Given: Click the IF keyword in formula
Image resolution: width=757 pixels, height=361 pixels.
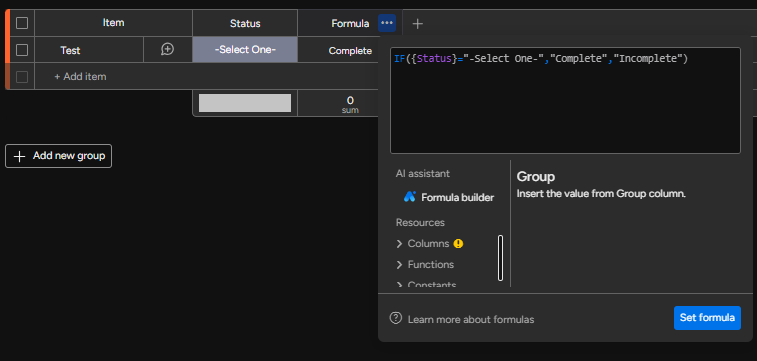Looking at the screenshot, I should click(x=399, y=59).
